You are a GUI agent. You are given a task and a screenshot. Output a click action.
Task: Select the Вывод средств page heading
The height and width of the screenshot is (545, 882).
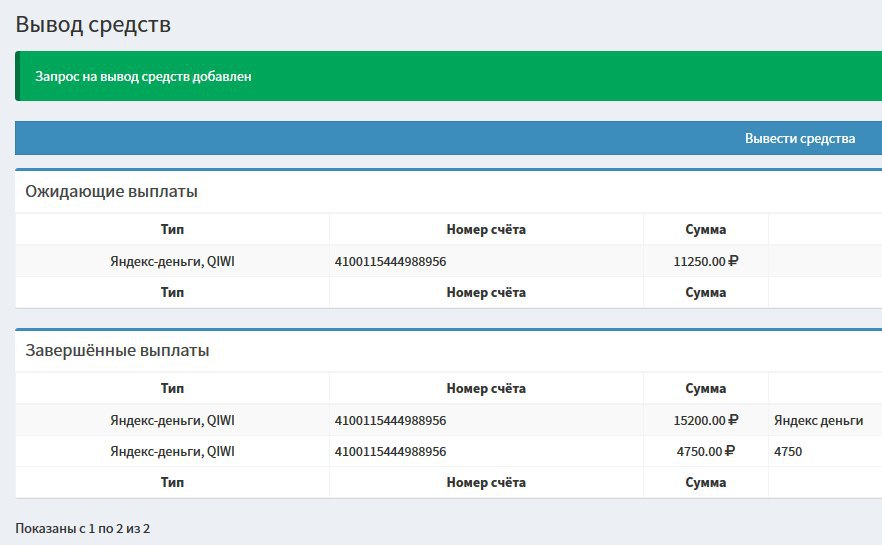pyautogui.click(x=93, y=25)
